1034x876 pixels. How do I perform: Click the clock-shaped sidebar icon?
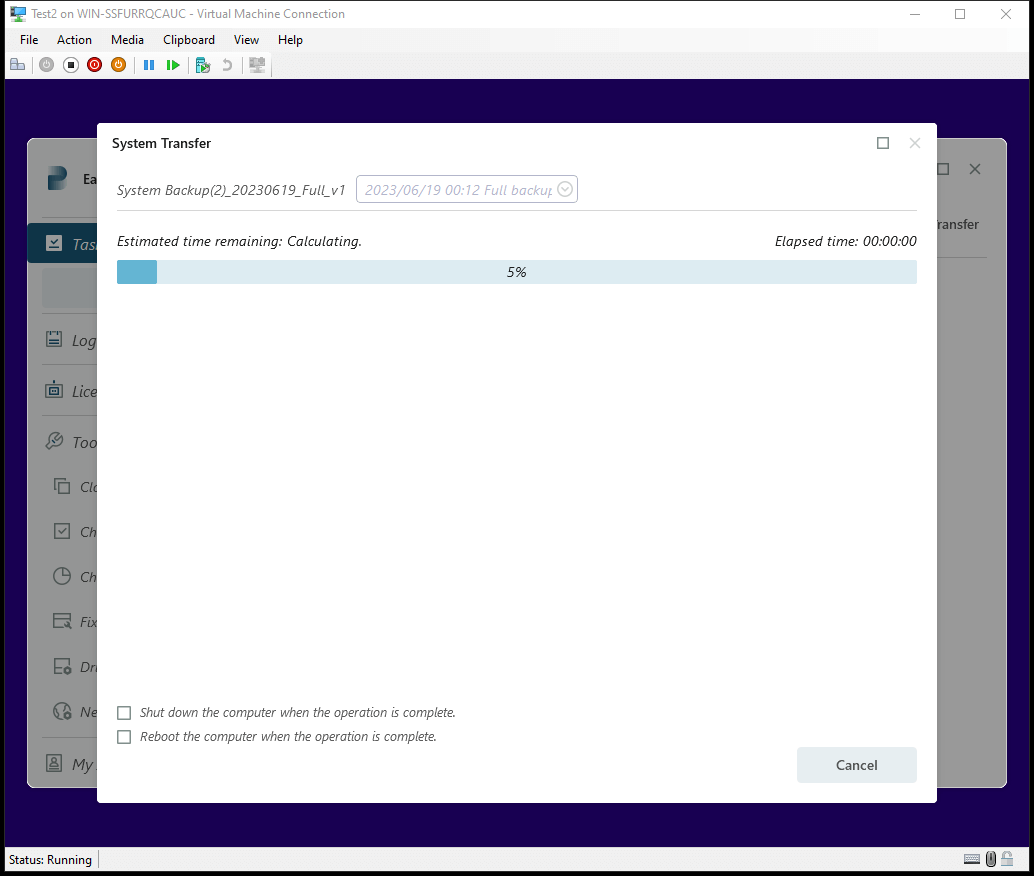61,576
